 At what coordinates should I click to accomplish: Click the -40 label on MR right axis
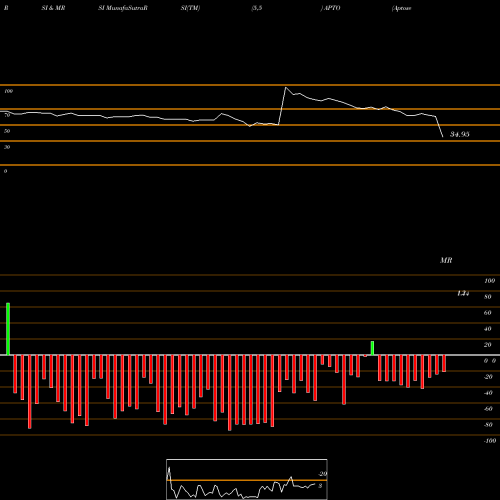pyautogui.click(x=488, y=393)
